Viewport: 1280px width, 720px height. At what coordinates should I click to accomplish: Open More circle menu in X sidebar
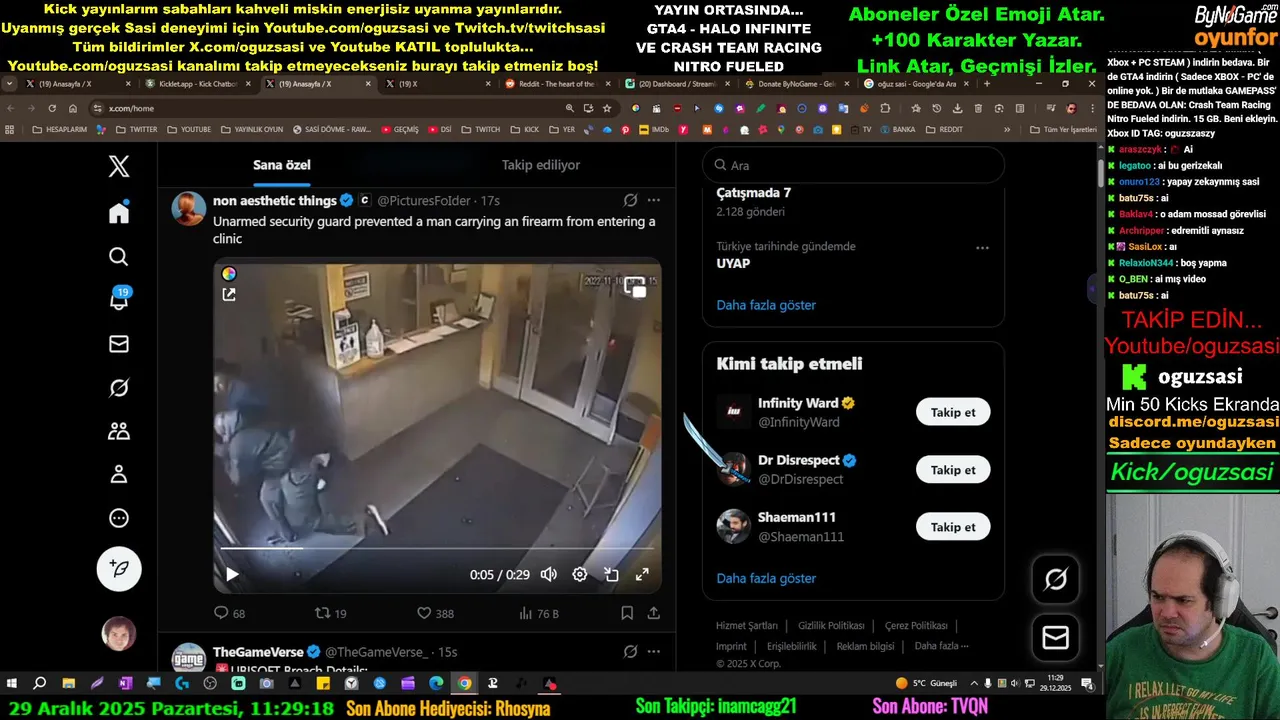coord(119,518)
